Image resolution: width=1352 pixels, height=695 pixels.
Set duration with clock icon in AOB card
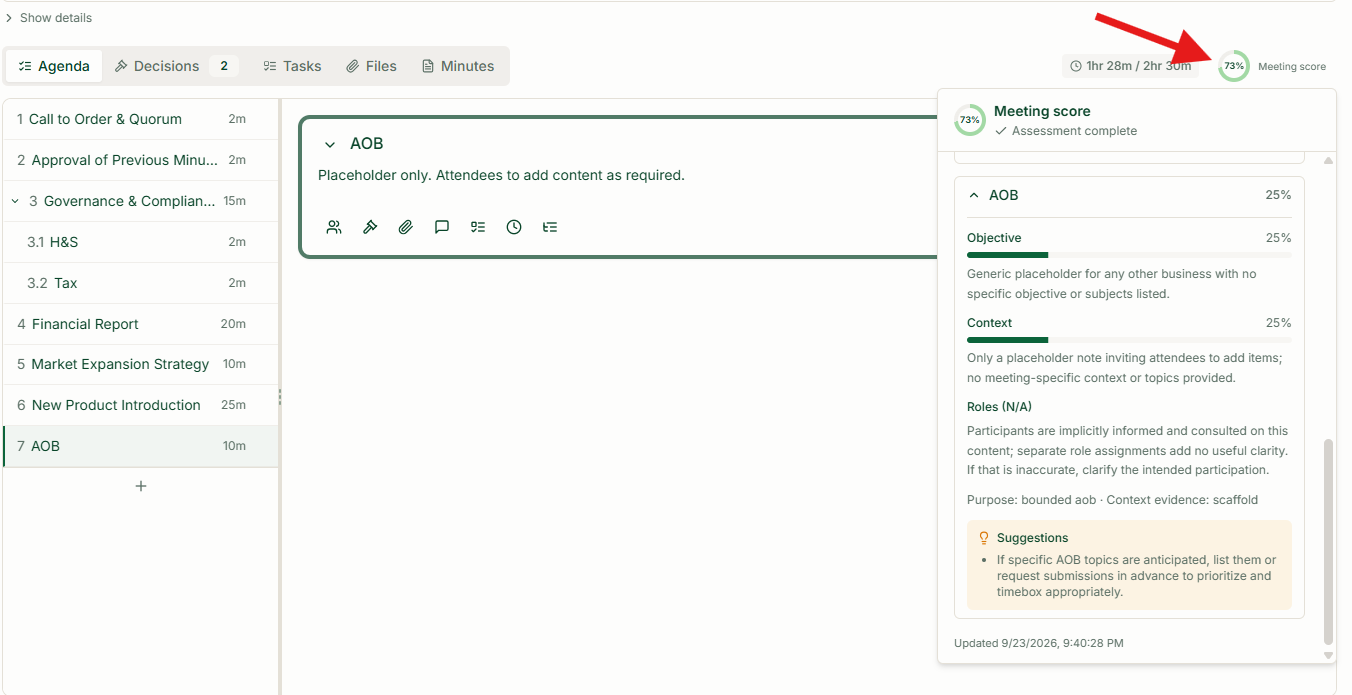pyautogui.click(x=514, y=227)
